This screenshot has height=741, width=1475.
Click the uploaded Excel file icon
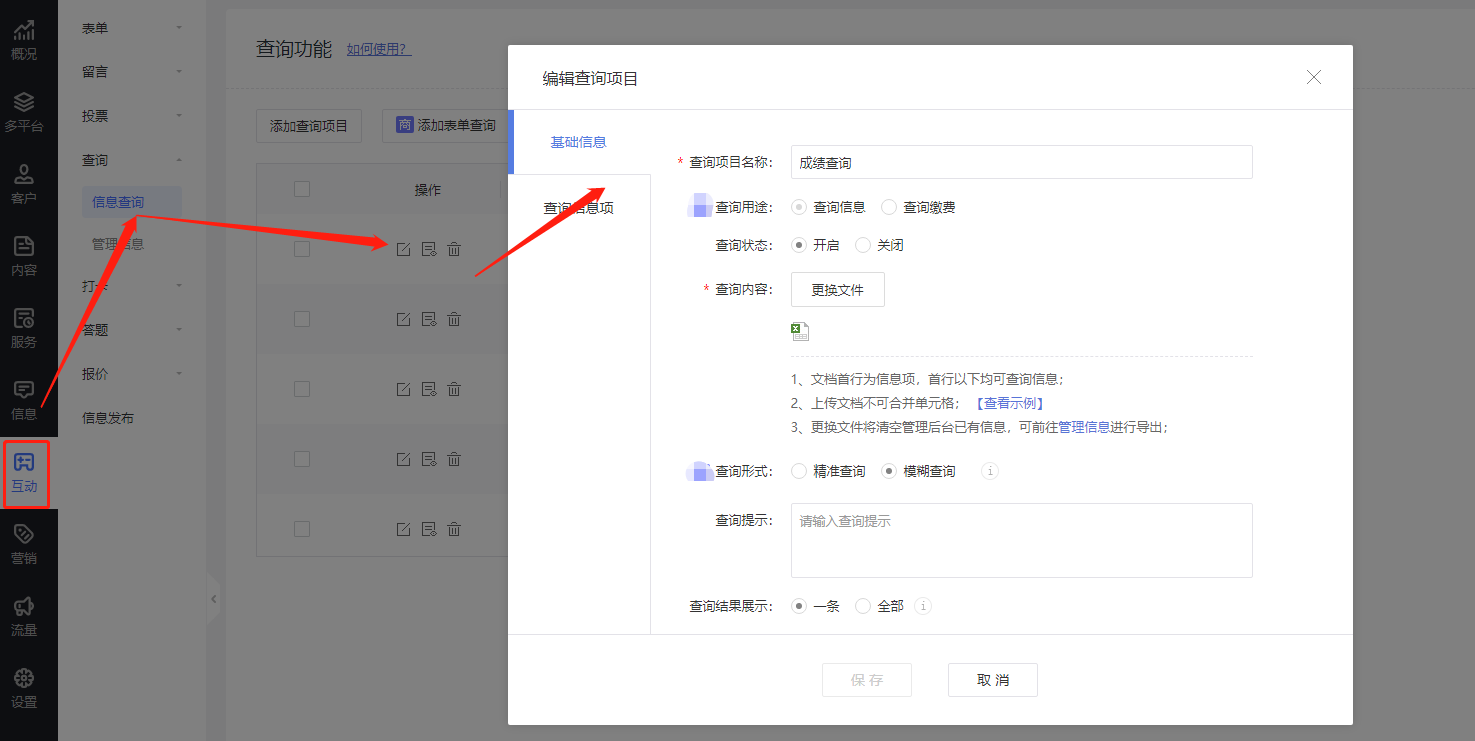(x=800, y=332)
